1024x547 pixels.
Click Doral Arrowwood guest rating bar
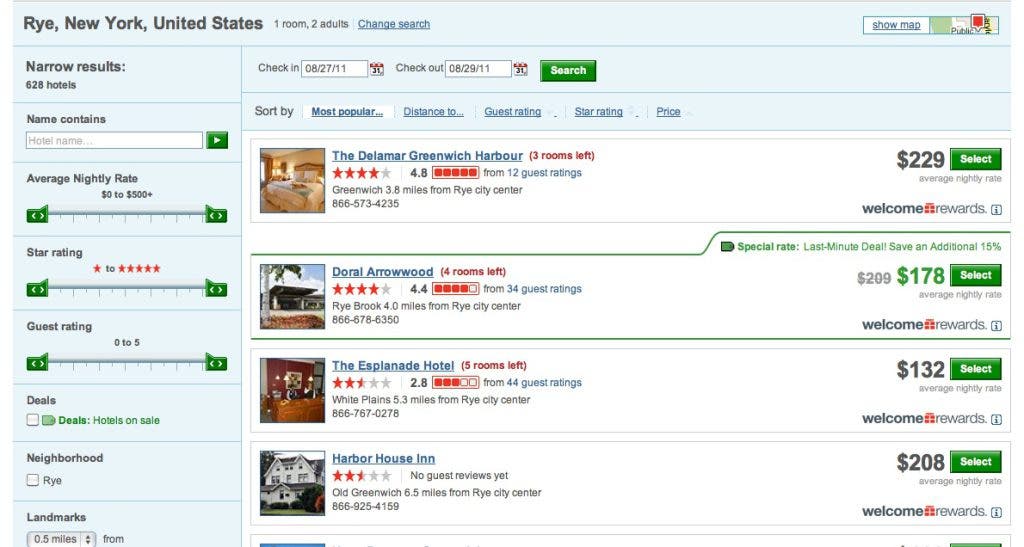pyautogui.click(x=455, y=289)
